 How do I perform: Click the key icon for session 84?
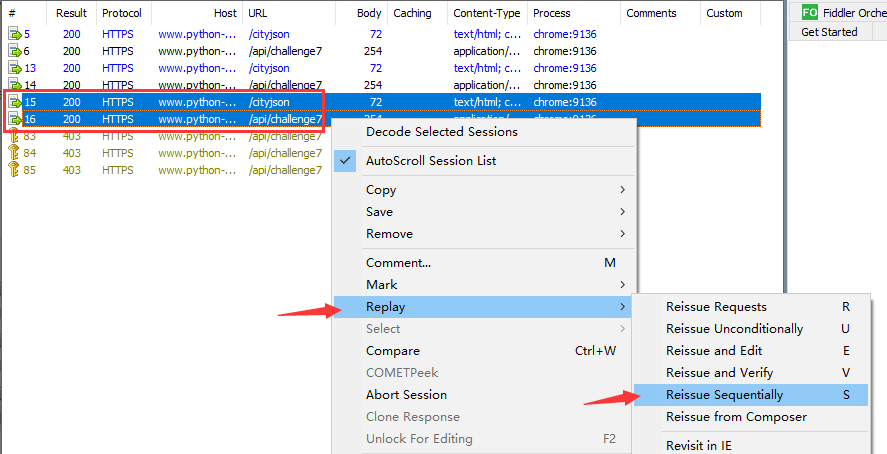point(14,153)
